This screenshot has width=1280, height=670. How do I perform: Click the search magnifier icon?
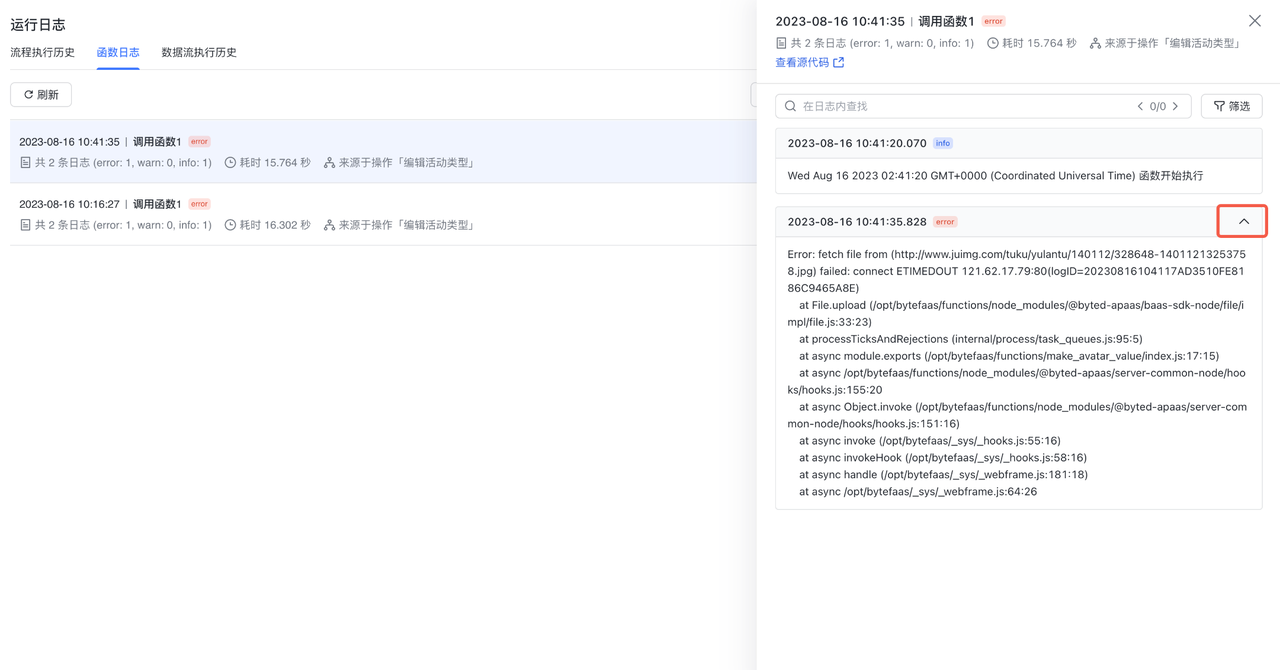tap(790, 106)
